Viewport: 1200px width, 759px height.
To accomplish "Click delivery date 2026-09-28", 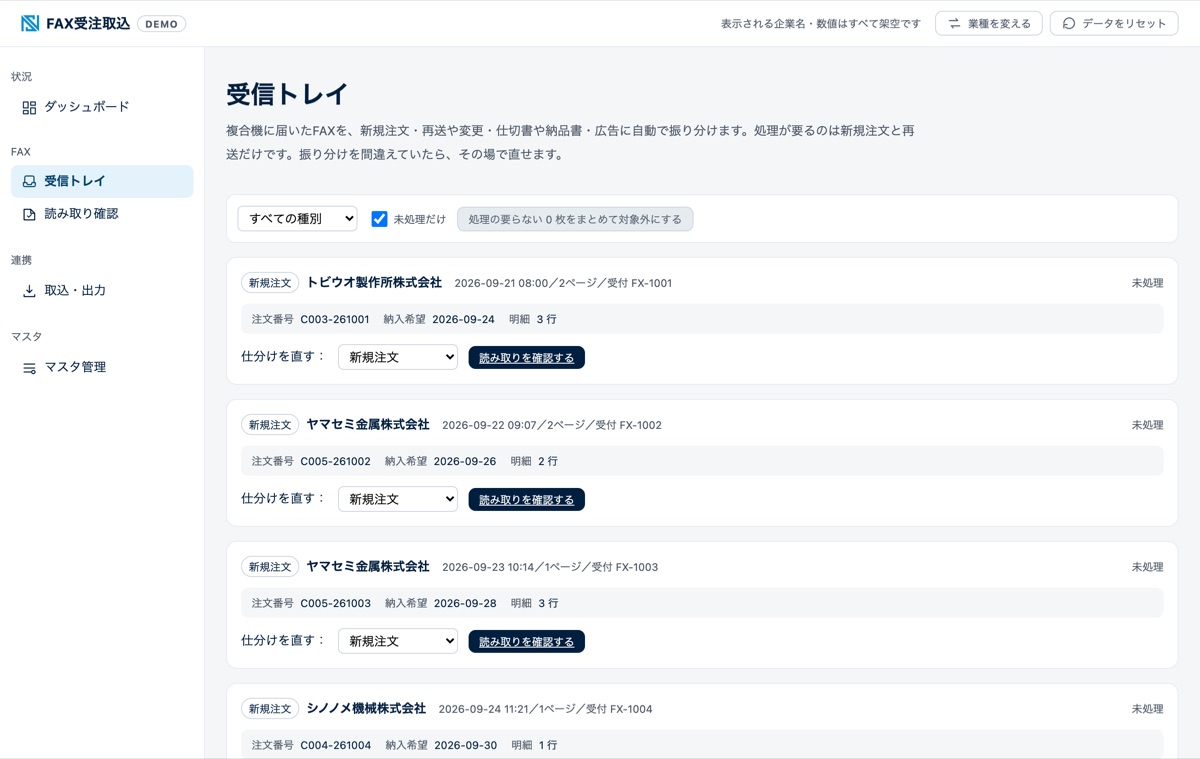I will tap(465, 604).
